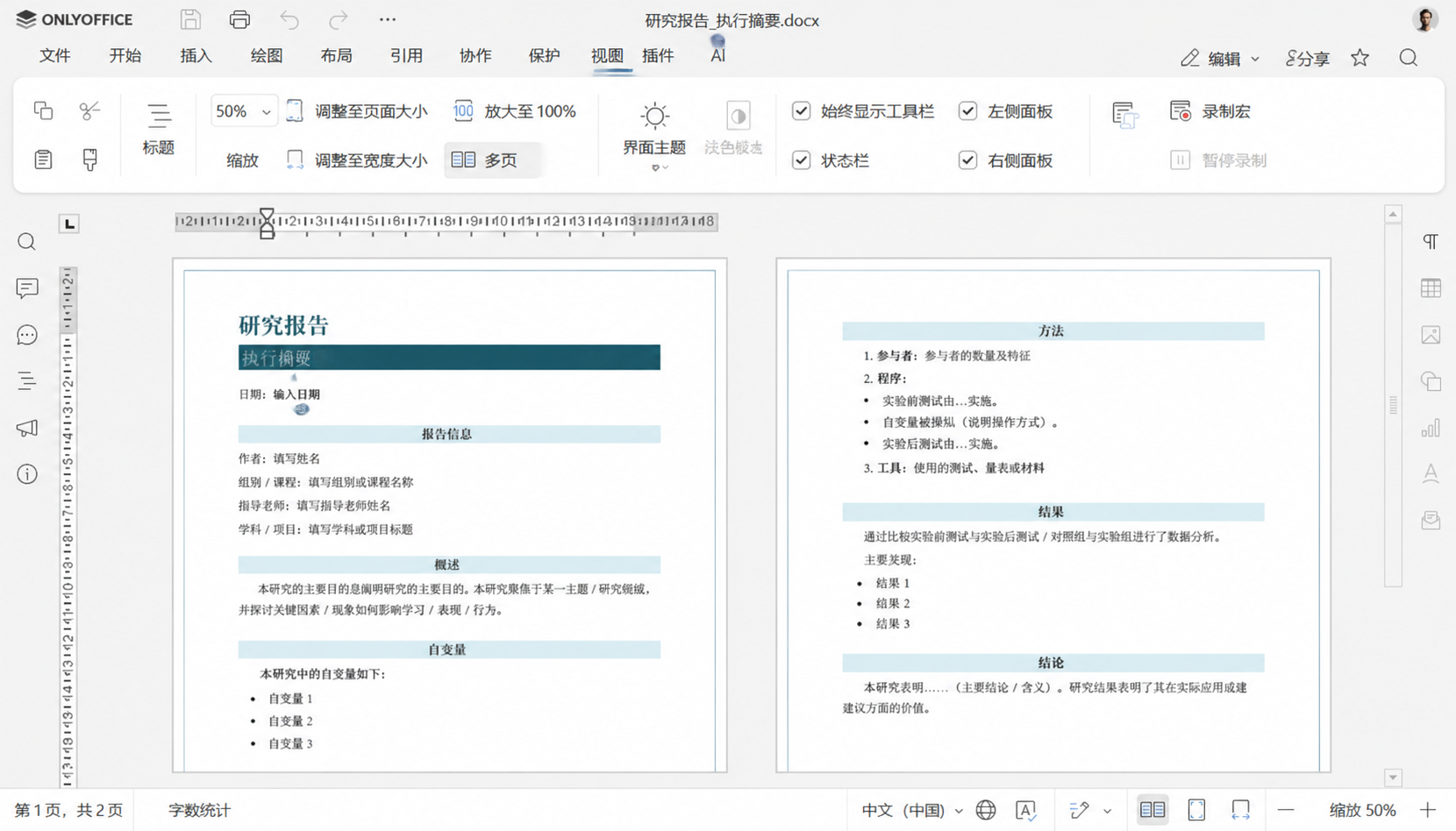
Task: Open the more options ellipsis menu
Action: coord(388,19)
